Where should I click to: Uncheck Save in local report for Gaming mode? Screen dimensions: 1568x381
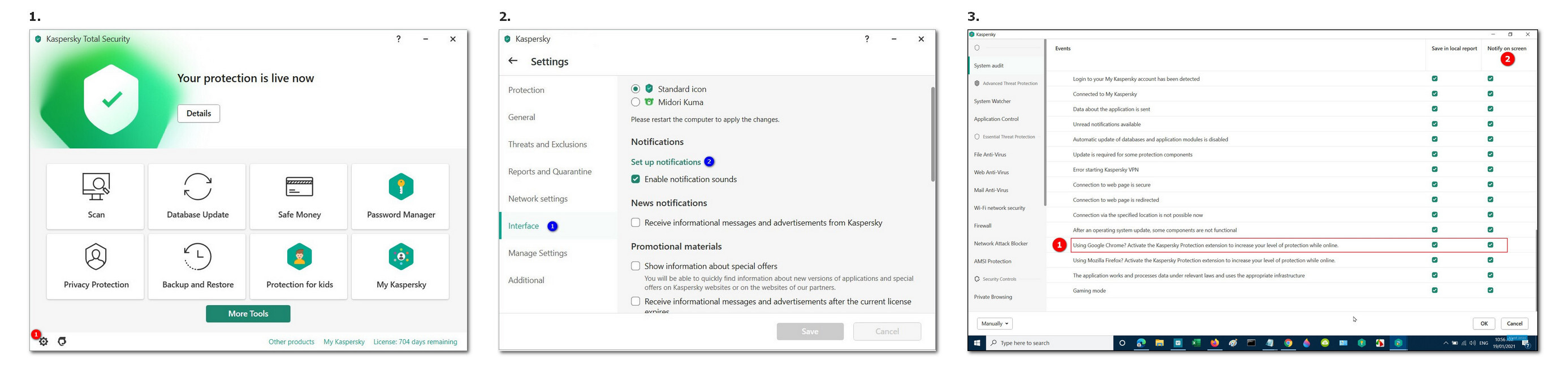pos(1435,291)
